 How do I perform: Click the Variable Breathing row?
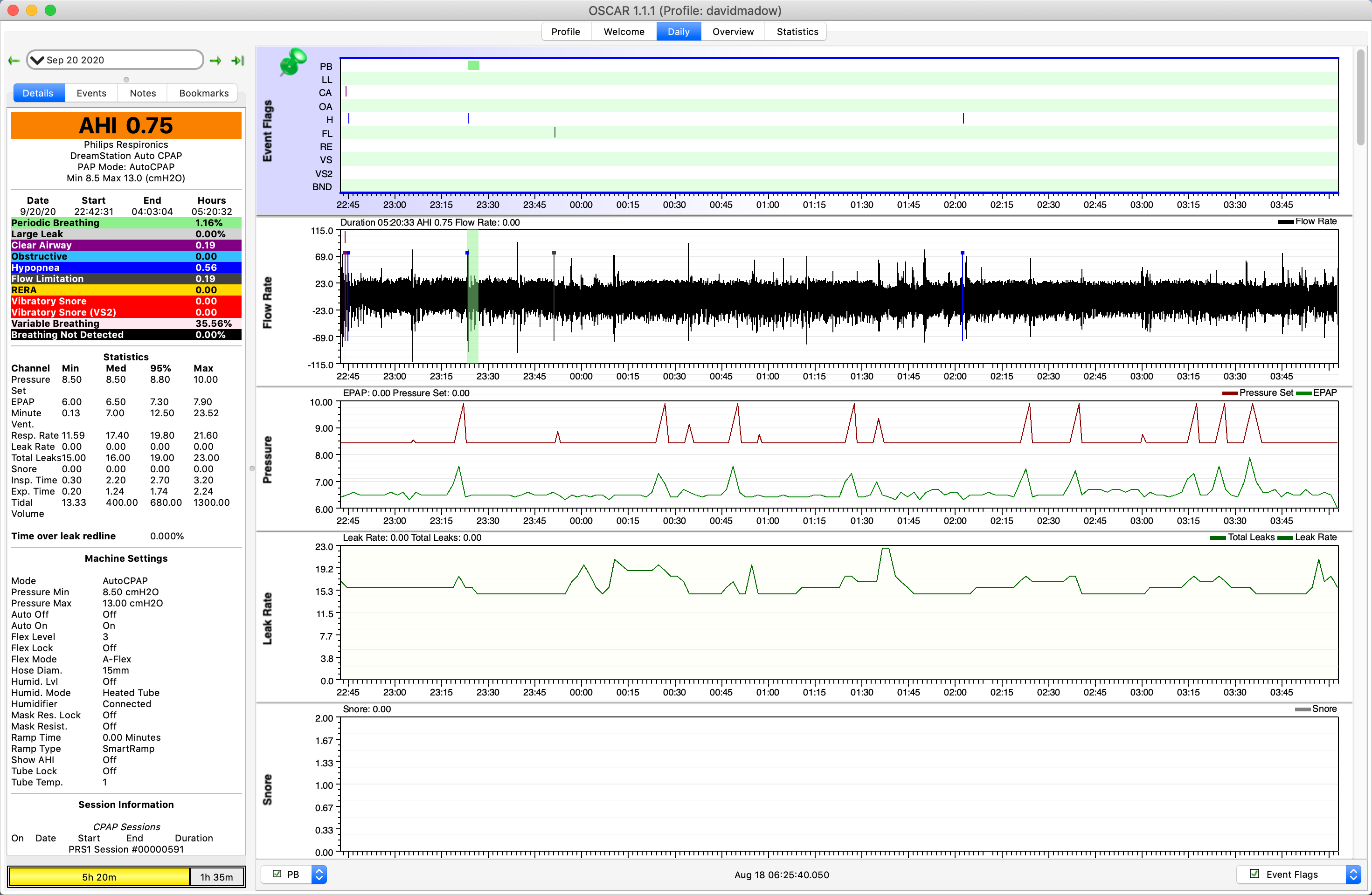[126, 324]
